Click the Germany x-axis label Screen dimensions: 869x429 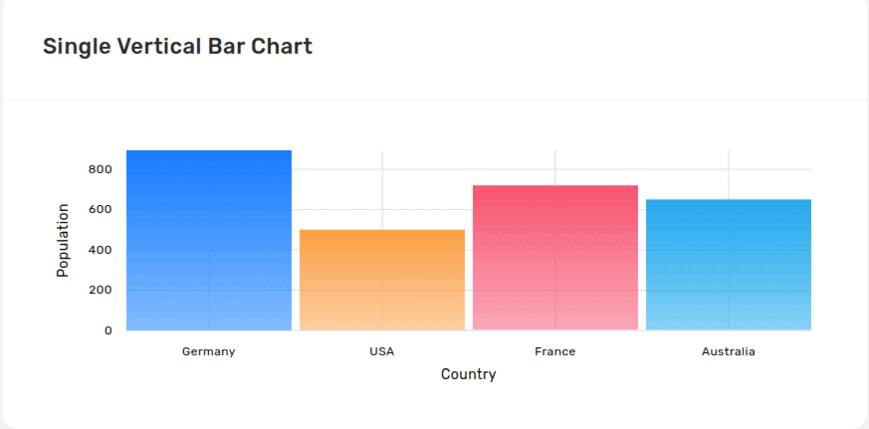click(x=208, y=352)
